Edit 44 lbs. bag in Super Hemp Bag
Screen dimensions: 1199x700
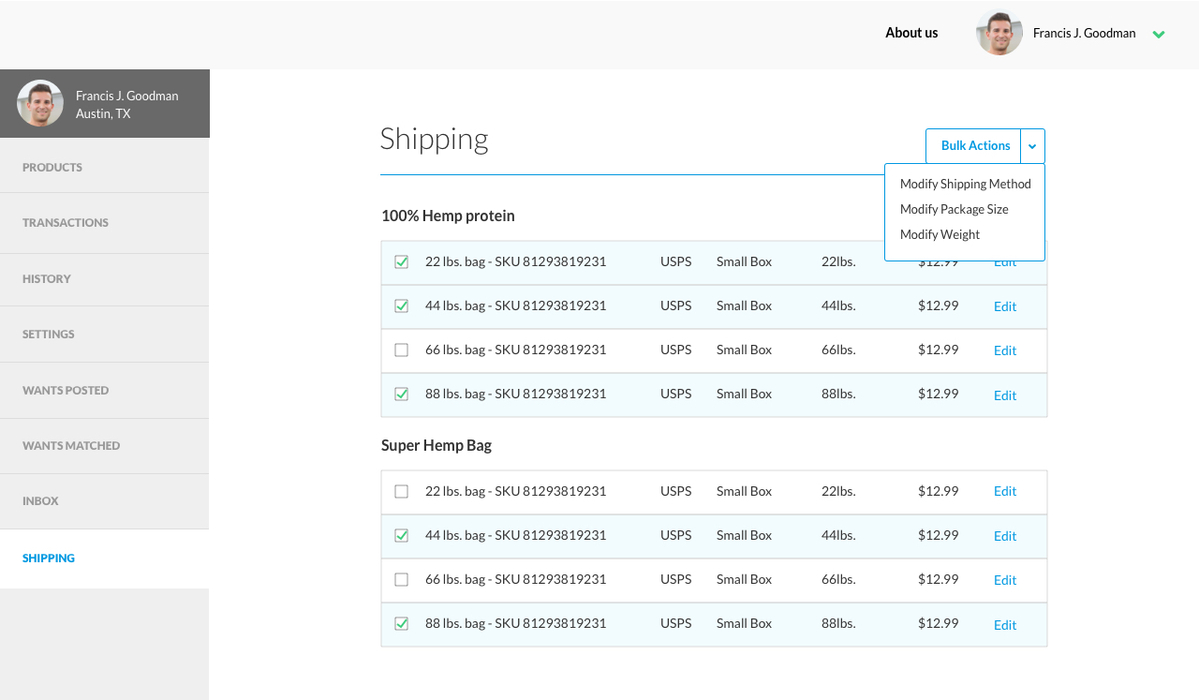(1005, 536)
